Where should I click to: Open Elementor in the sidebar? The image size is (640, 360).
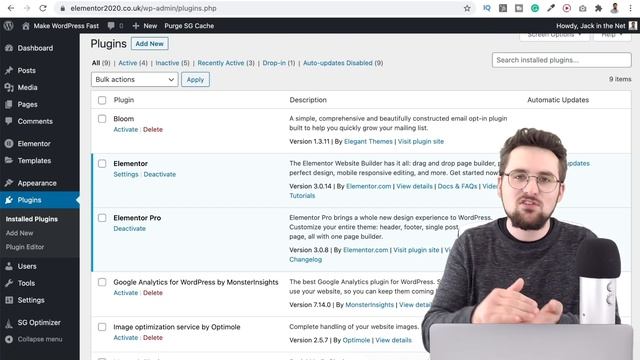pos(34,144)
